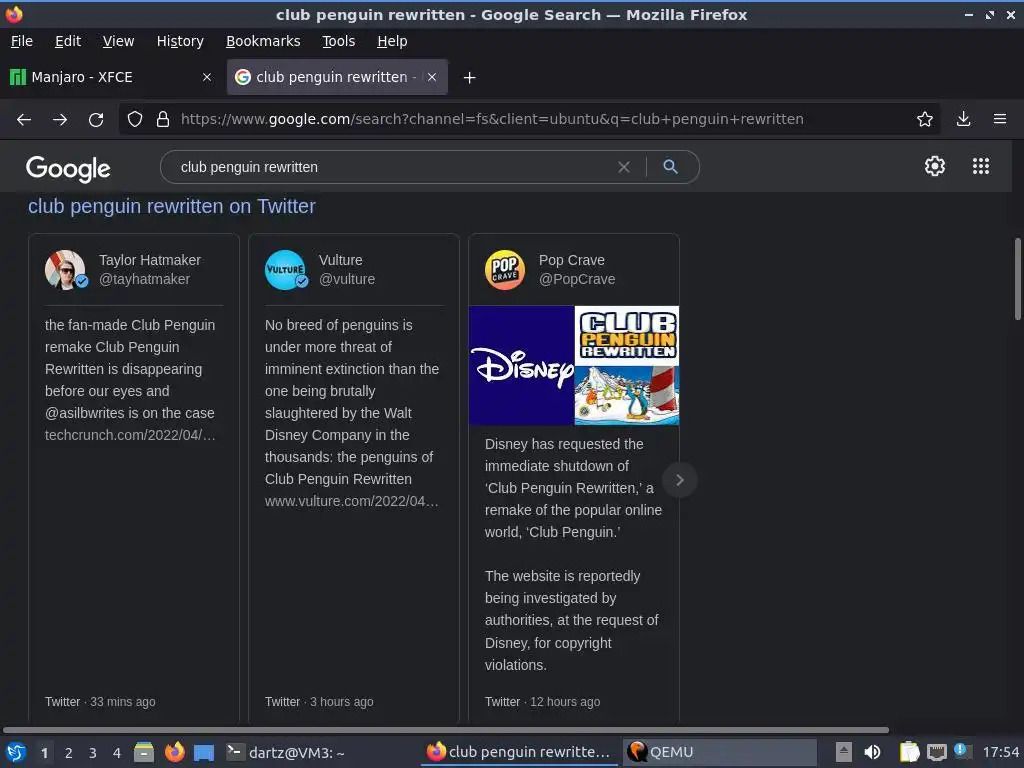1024x768 pixels.
Task: Launch Firefox from the taskbar launcher
Action: [x=174, y=752]
